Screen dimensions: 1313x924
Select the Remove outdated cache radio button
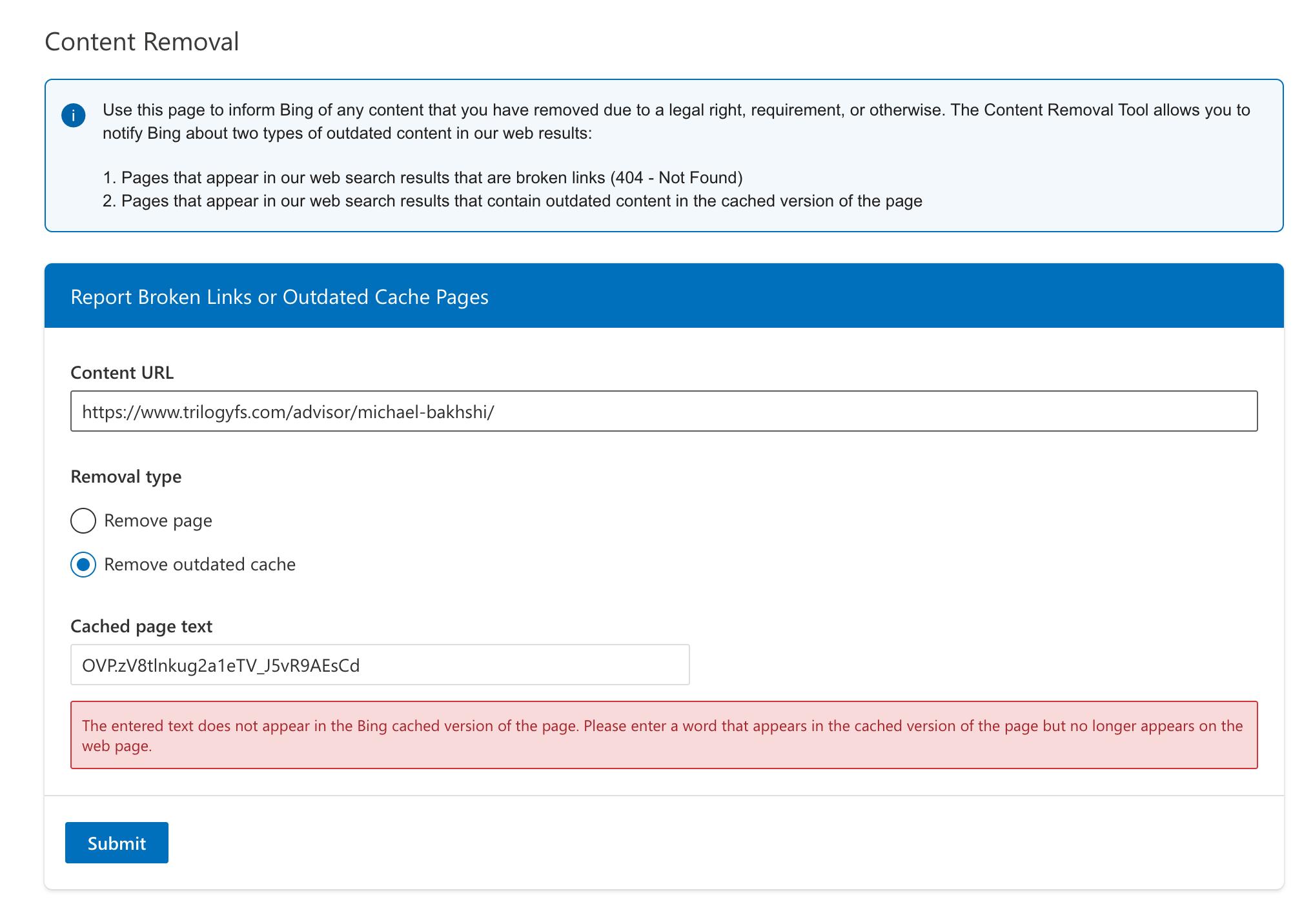point(83,565)
